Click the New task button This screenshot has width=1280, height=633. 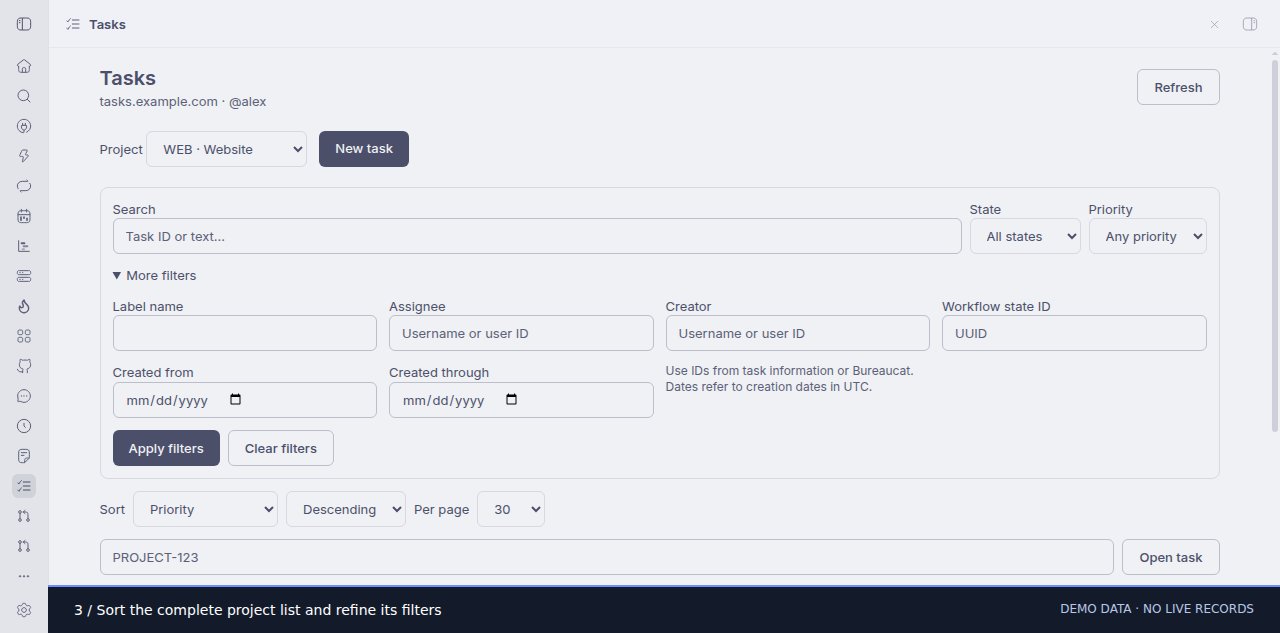(x=364, y=149)
